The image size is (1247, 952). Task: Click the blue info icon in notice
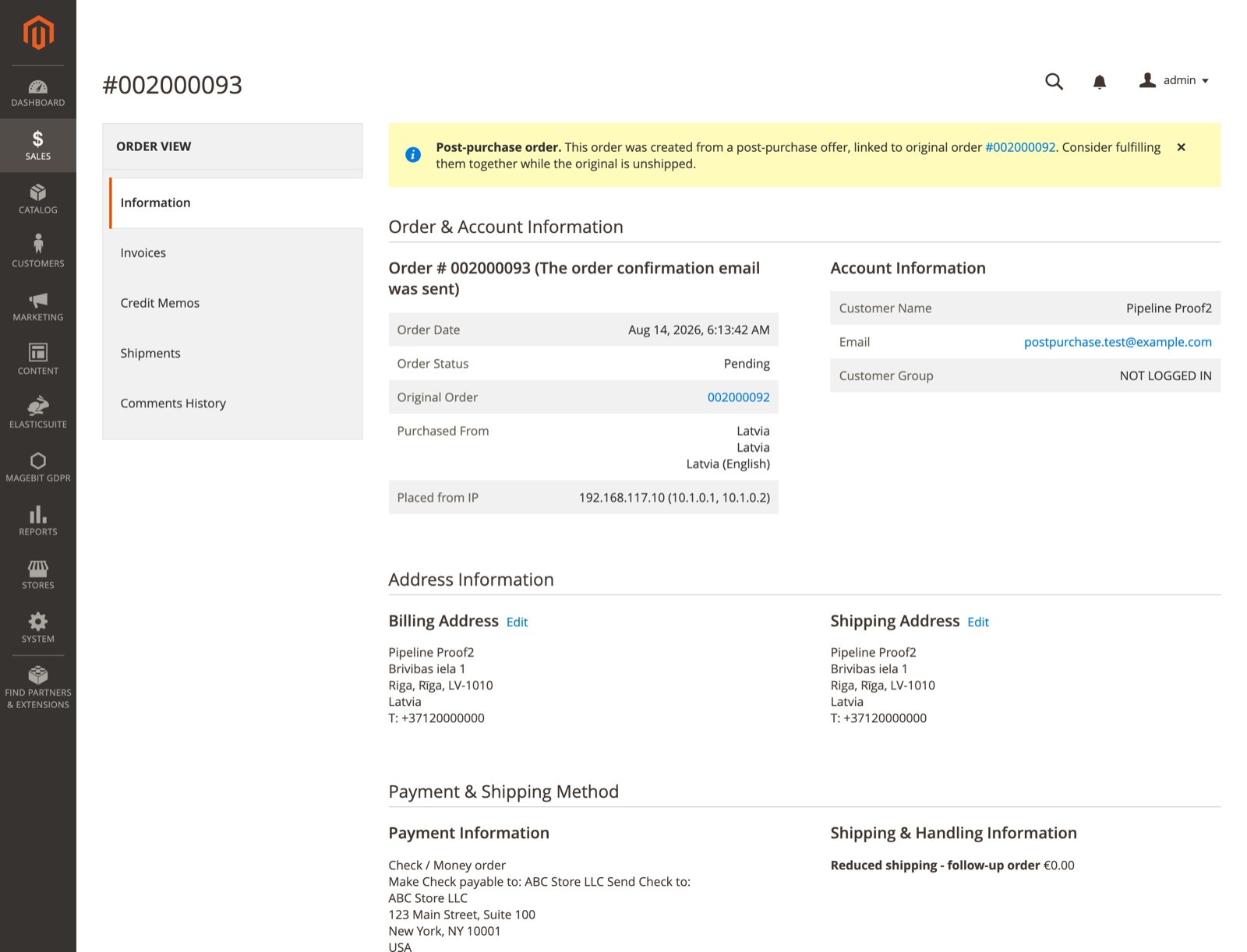coord(413,155)
